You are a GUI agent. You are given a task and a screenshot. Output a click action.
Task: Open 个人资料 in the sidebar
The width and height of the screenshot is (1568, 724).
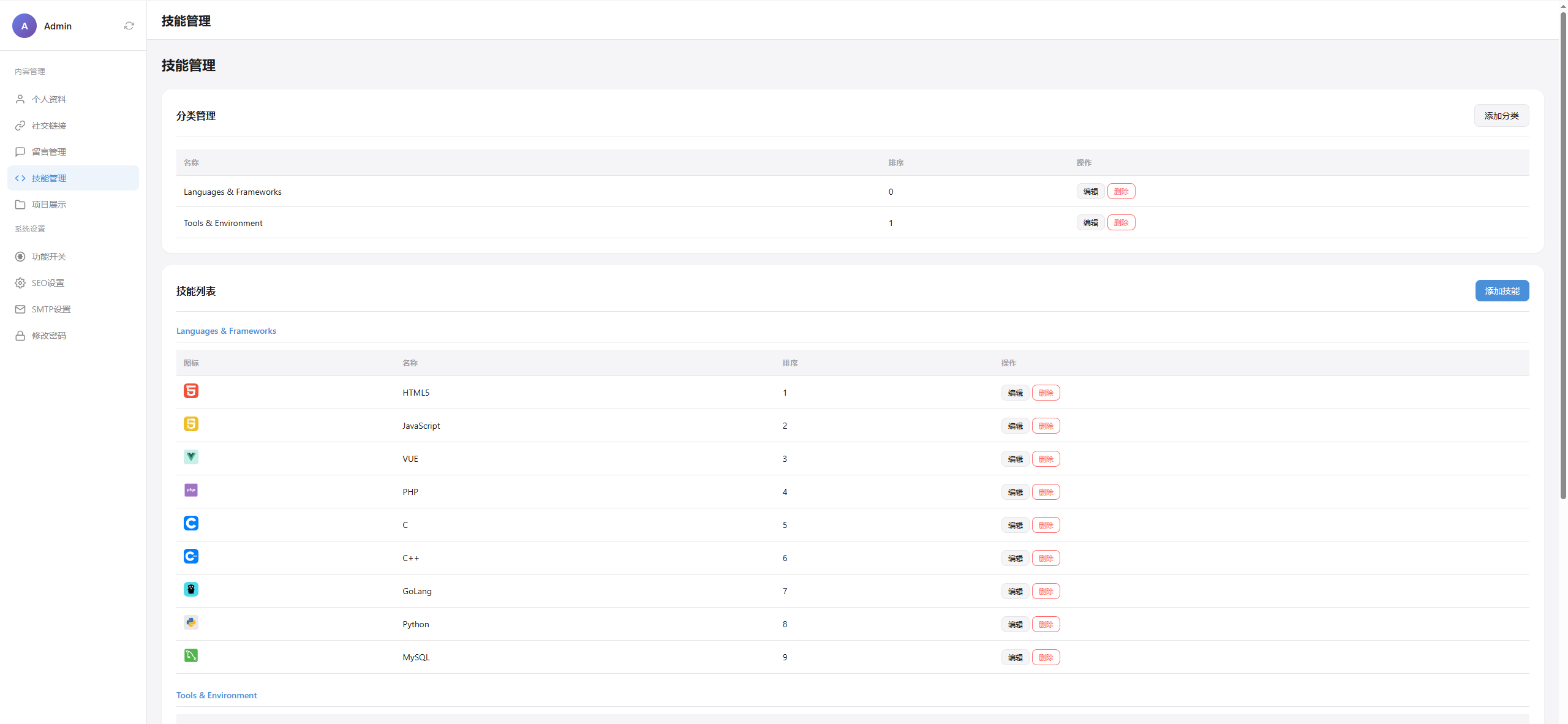(x=49, y=99)
